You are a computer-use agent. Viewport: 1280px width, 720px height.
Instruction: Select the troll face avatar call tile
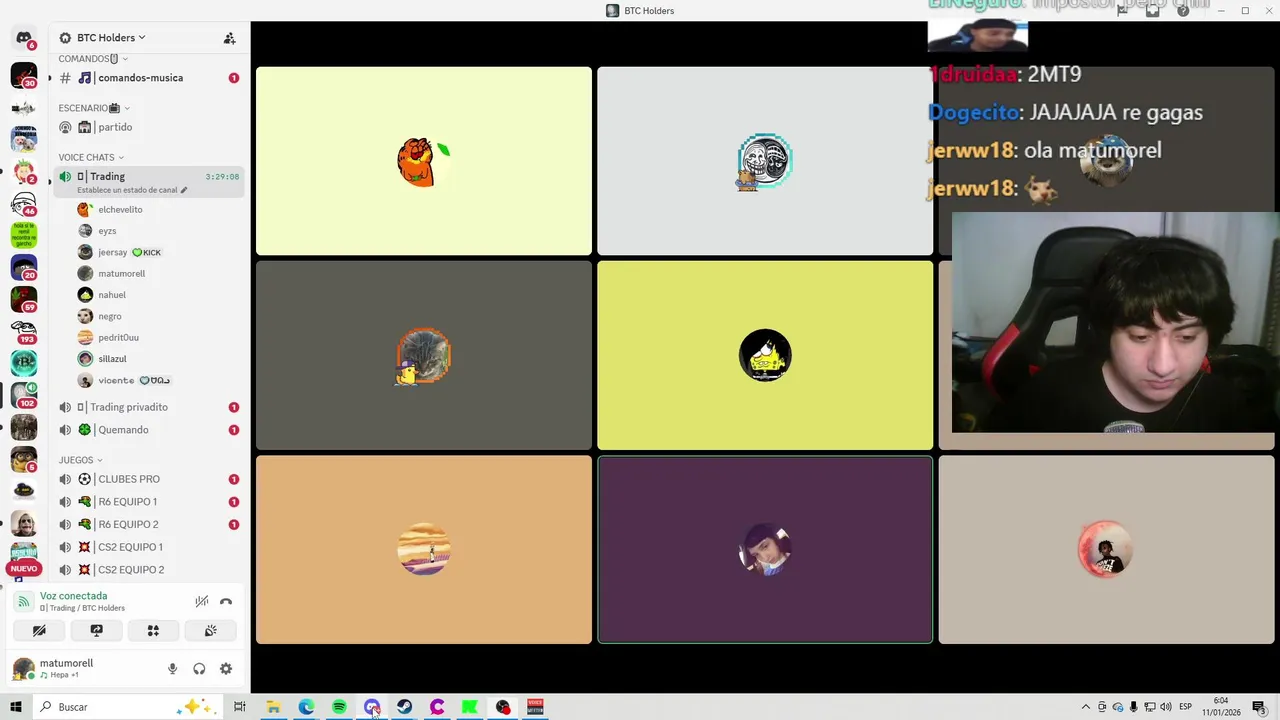(765, 161)
